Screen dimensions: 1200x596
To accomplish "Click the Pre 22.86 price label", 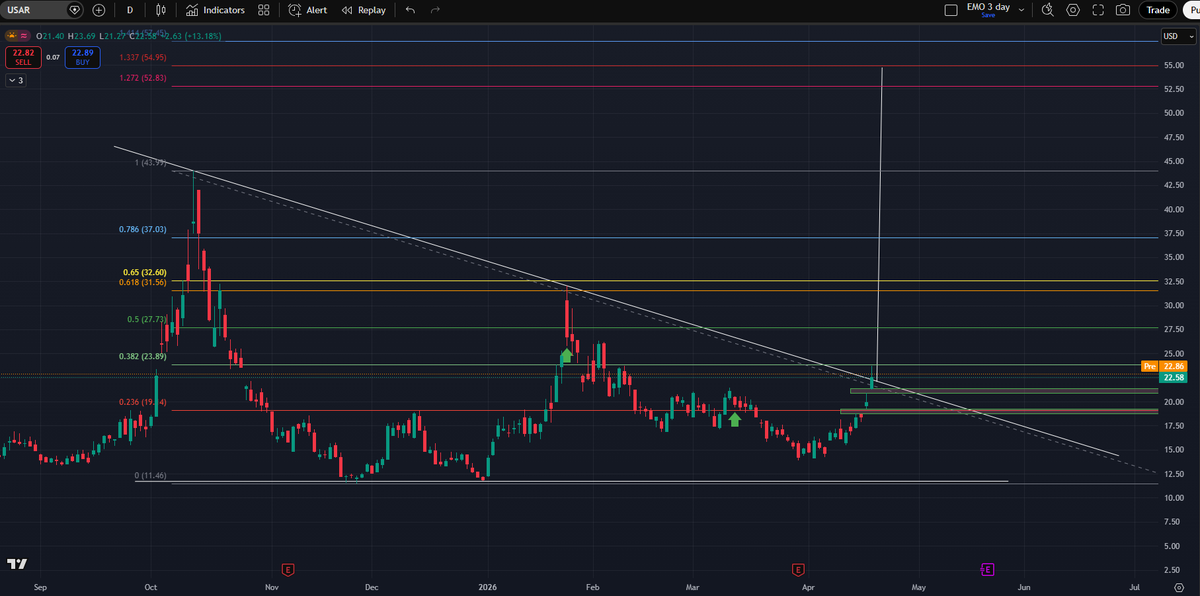I will [x=1163, y=367].
